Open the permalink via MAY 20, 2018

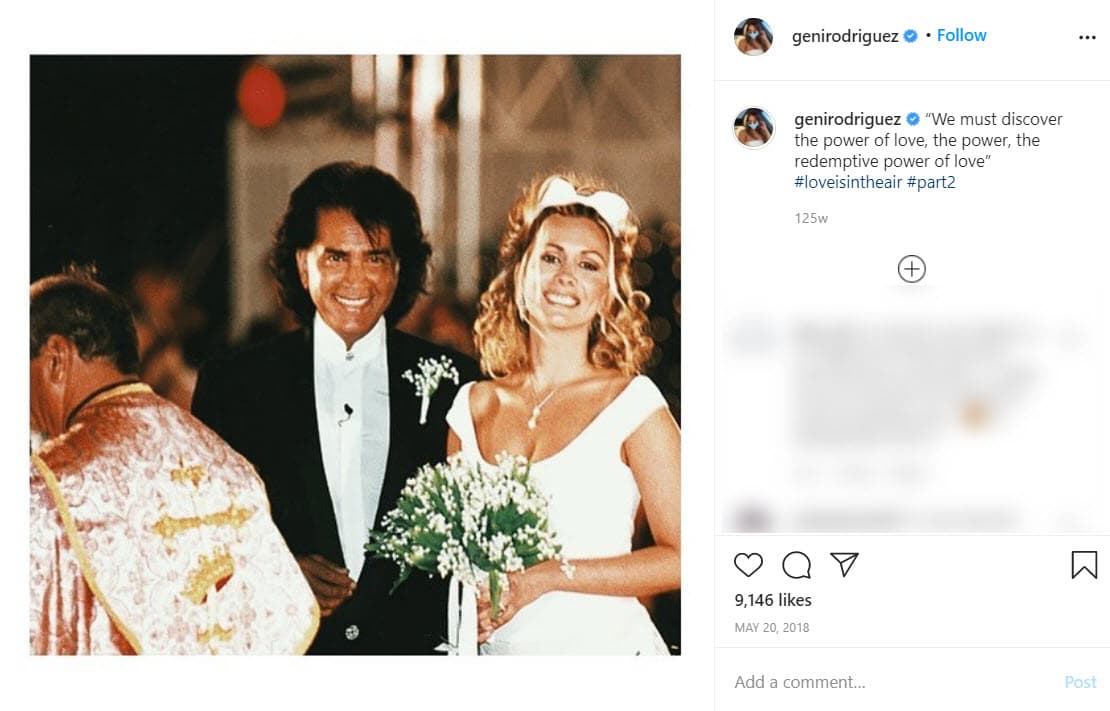(x=771, y=627)
